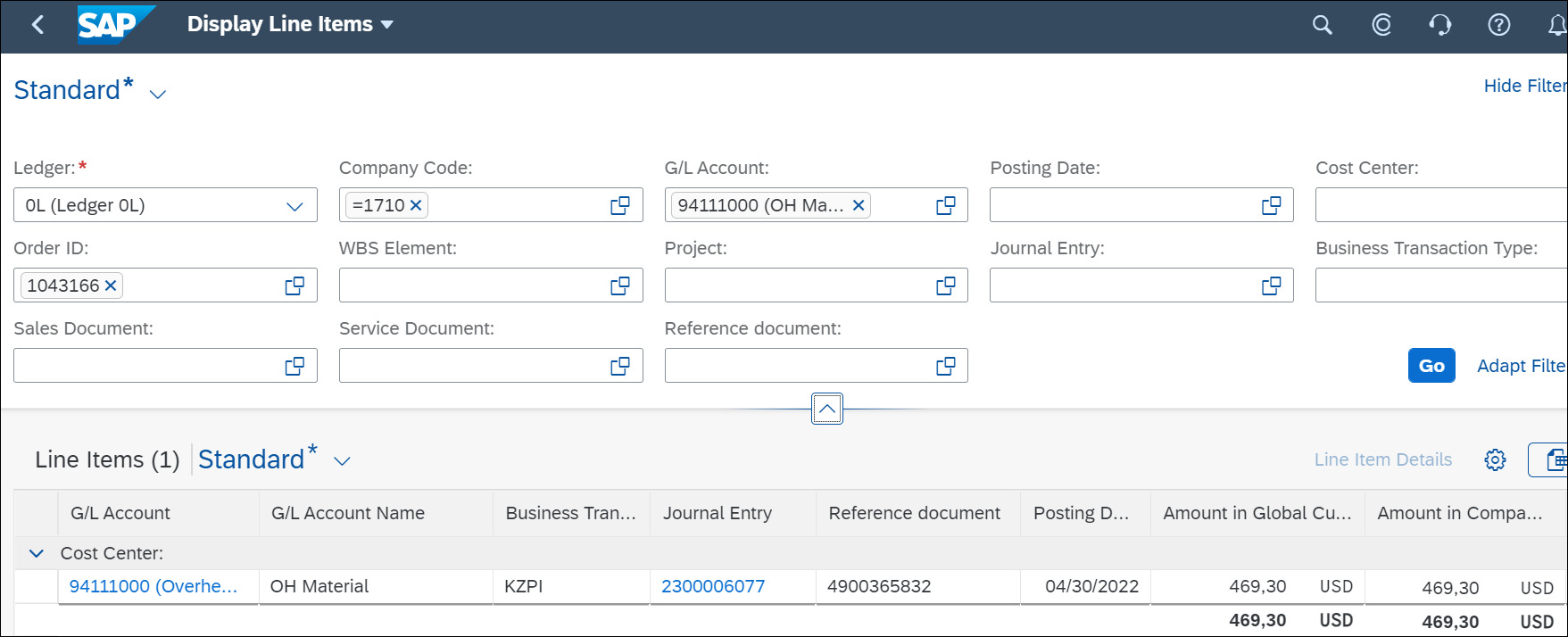The width and height of the screenshot is (1568, 637).
Task: Open the search icon in header
Action: coord(1322,25)
